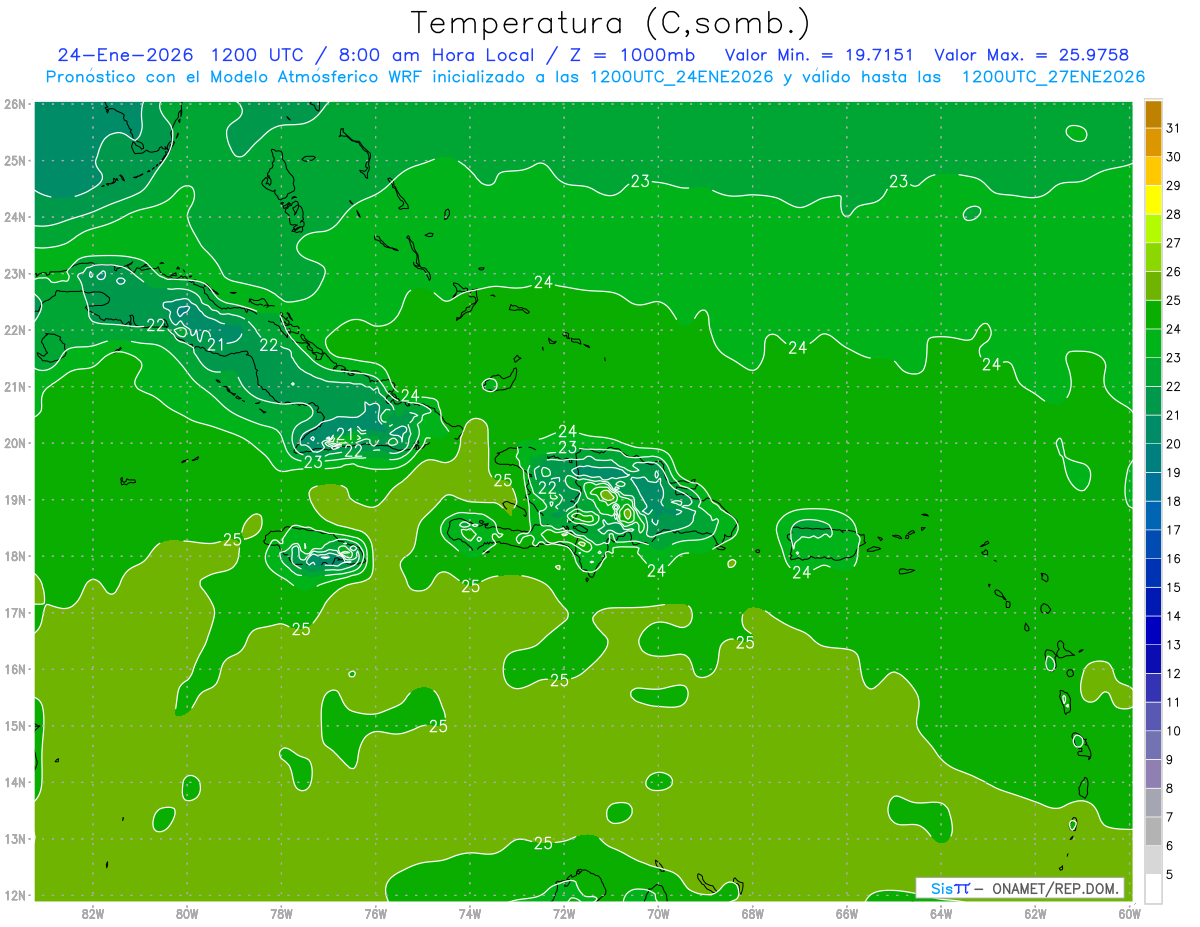This screenshot has width=1200, height=927.
Task: Click the 15N latitude axis label
Action: 14,726
